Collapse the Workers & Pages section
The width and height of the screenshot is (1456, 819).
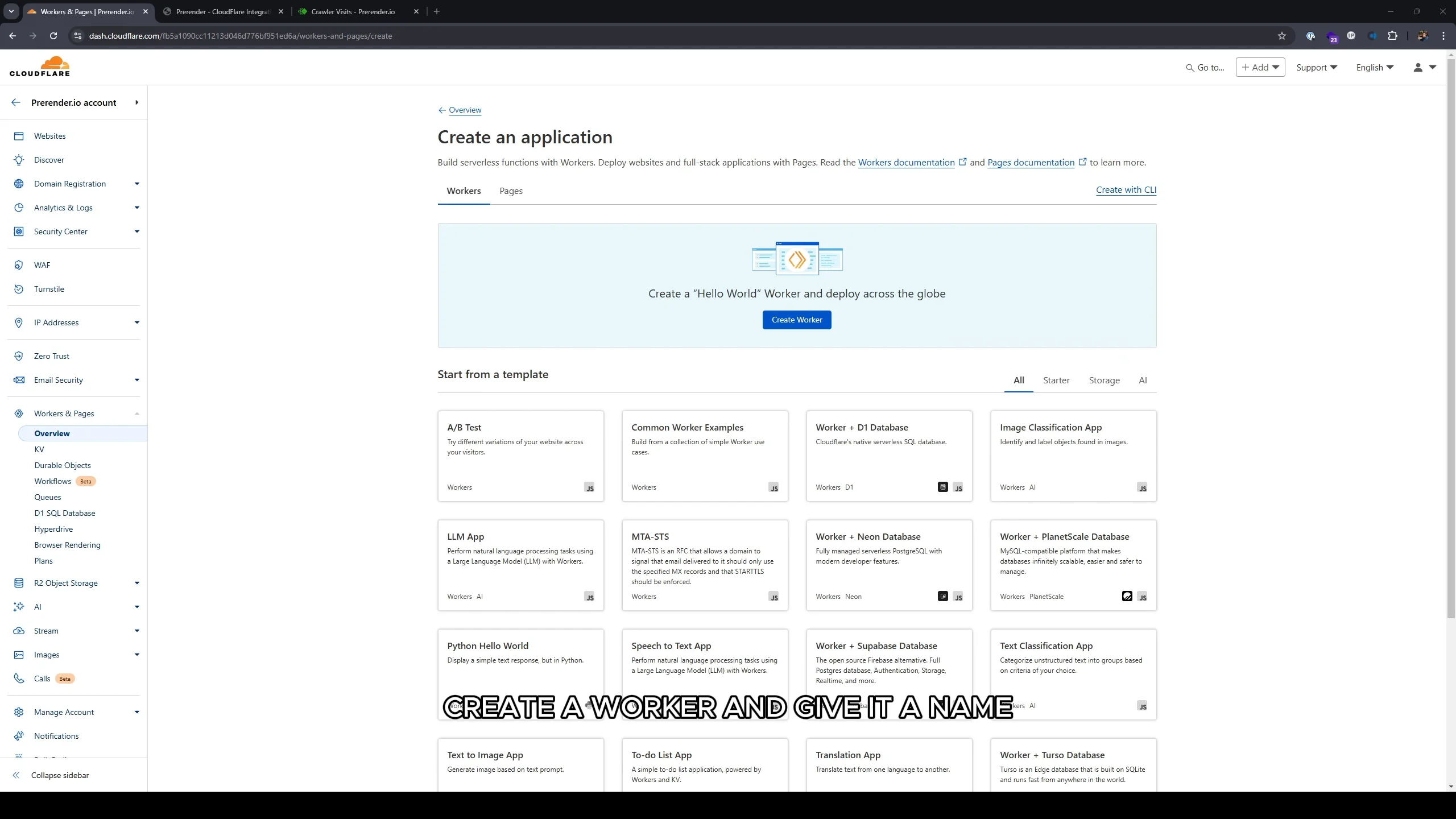click(x=136, y=413)
